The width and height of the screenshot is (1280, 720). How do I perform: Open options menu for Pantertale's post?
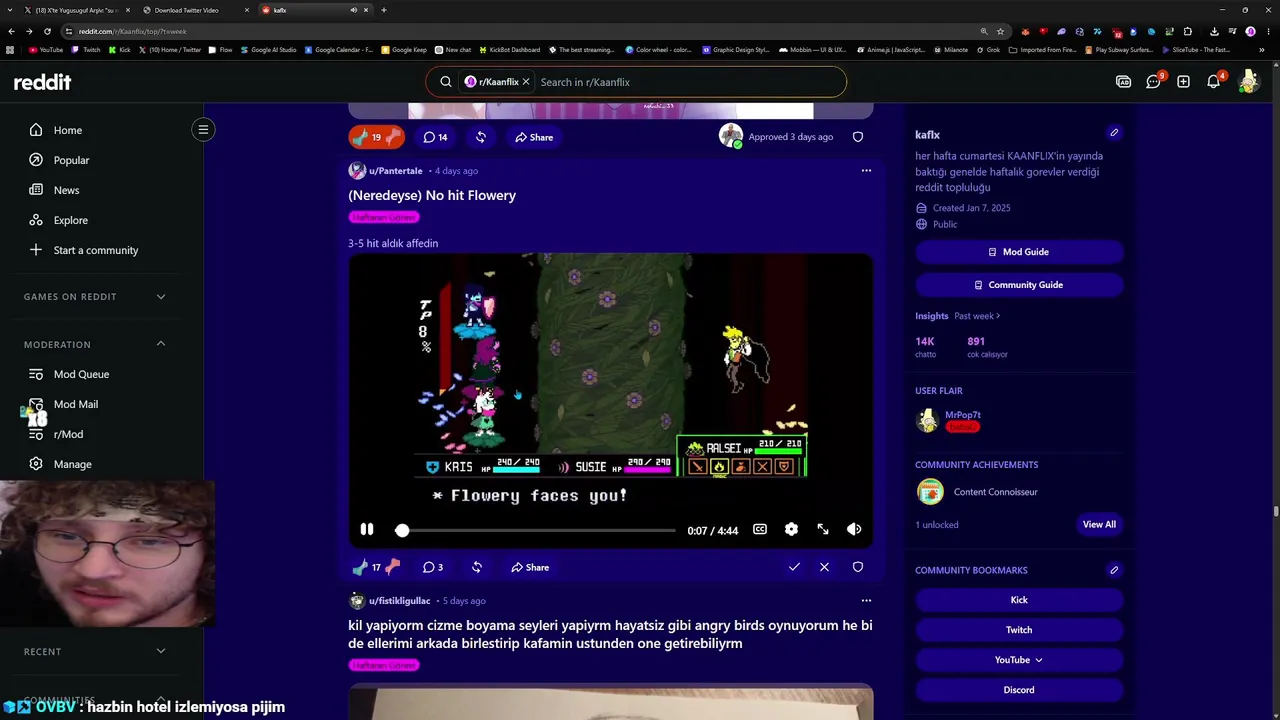point(866,171)
